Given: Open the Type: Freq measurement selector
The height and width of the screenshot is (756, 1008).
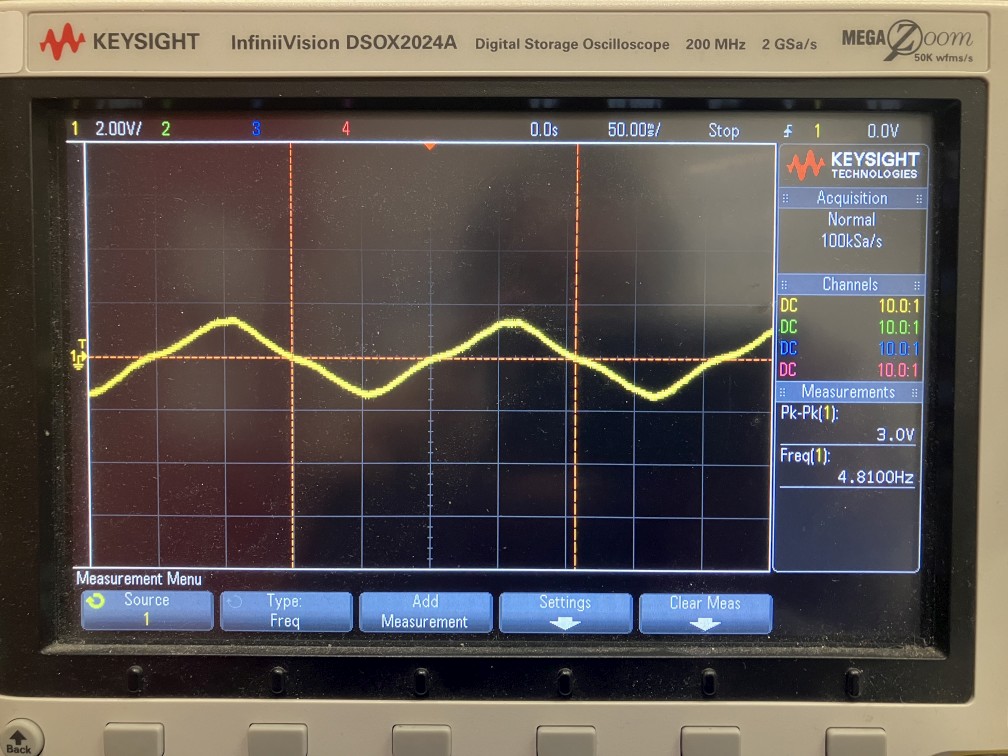Looking at the screenshot, I should tap(285, 611).
